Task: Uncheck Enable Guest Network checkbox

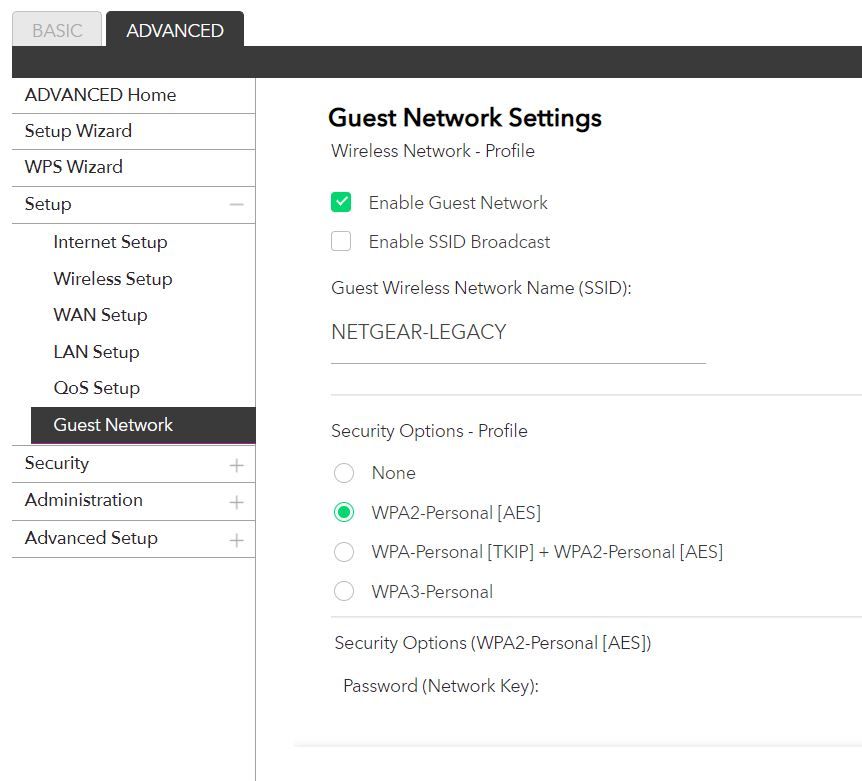Action: pos(342,203)
